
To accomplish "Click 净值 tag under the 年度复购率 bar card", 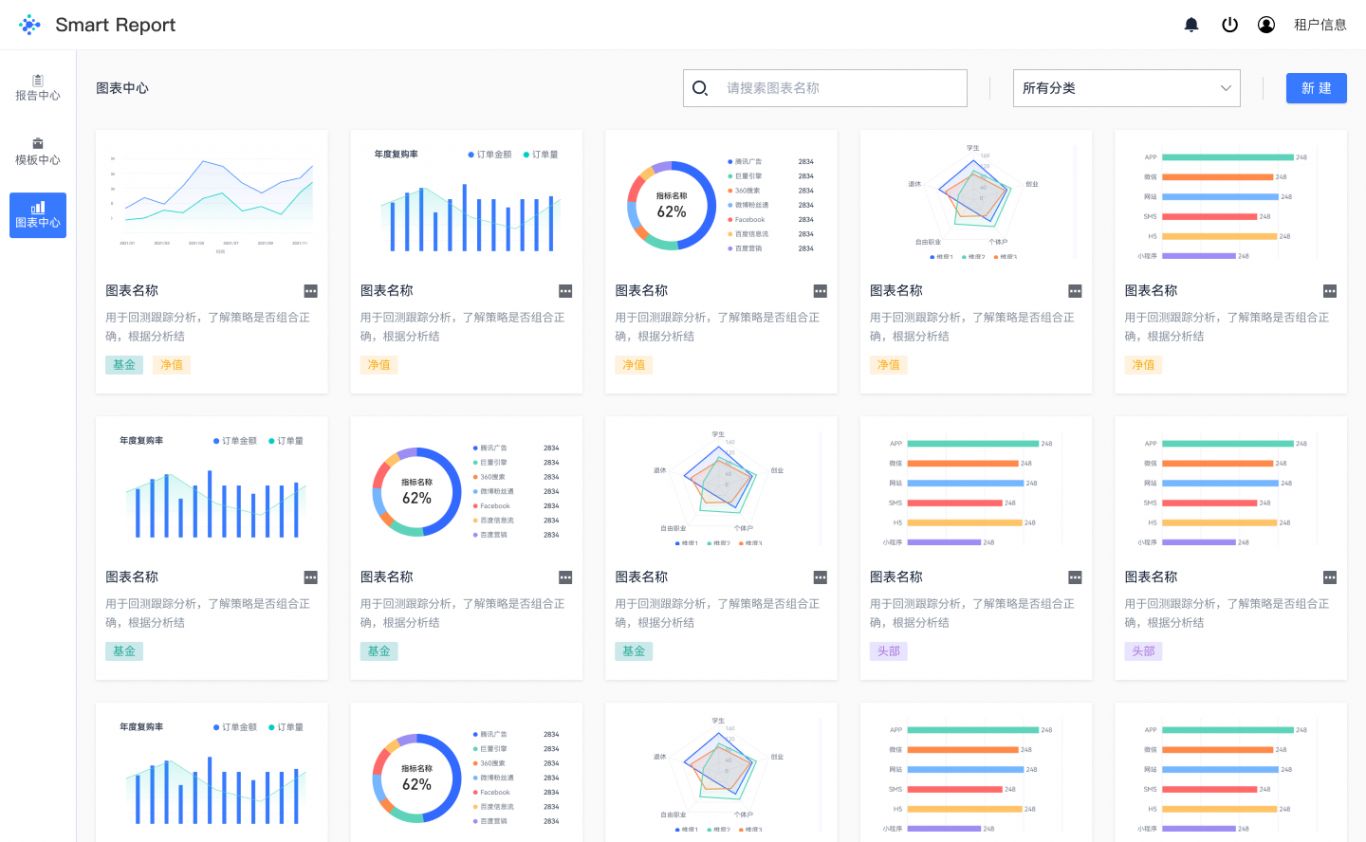I will tap(379, 365).
